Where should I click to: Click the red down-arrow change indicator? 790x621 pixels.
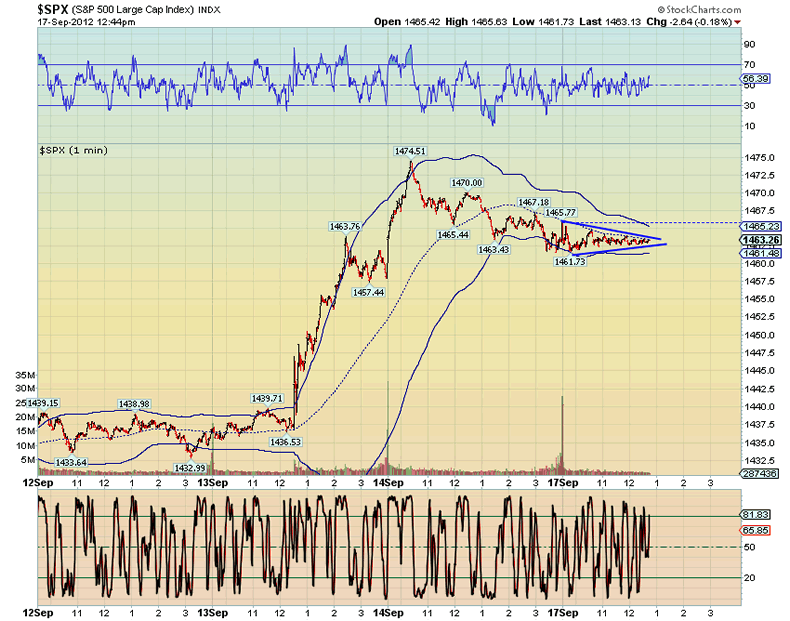tap(738, 21)
